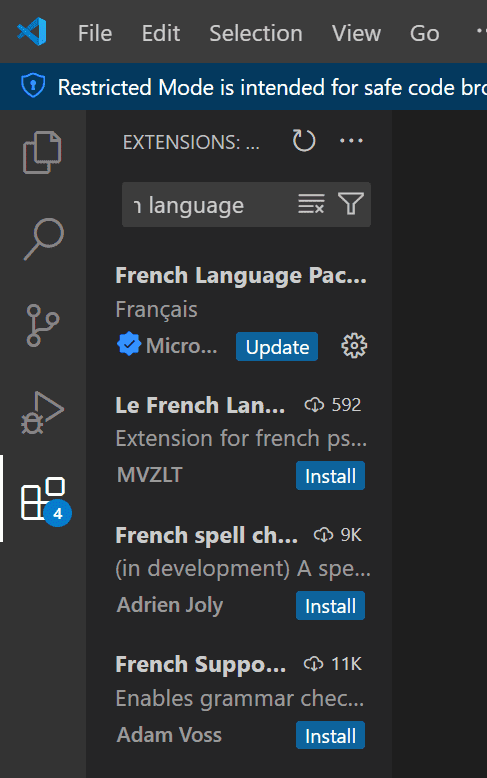This screenshot has height=778, width=487.
Task: Refresh the extensions list
Action: pos(304,141)
